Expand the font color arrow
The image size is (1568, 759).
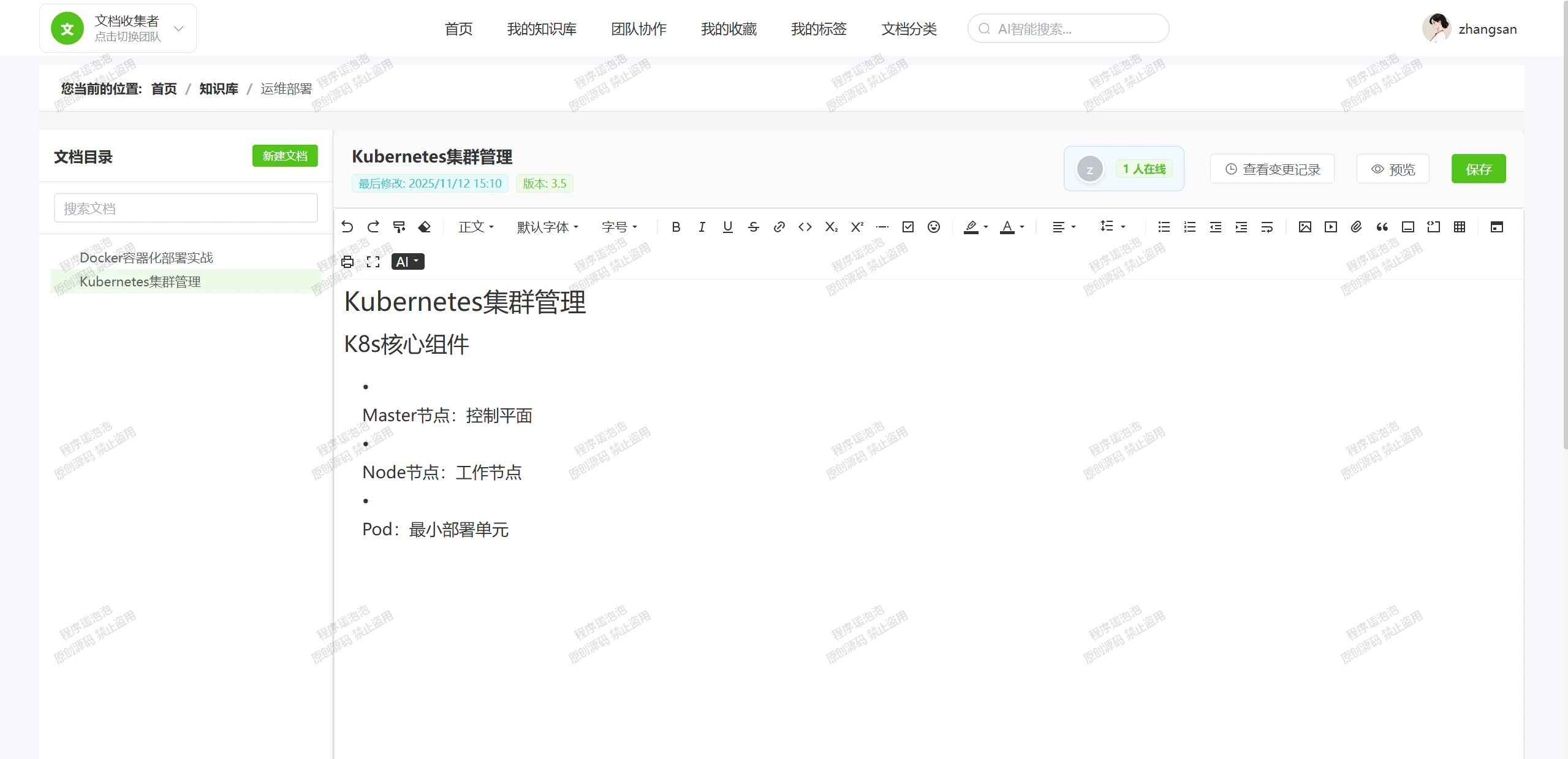pyautogui.click(x=1022, y=227)
